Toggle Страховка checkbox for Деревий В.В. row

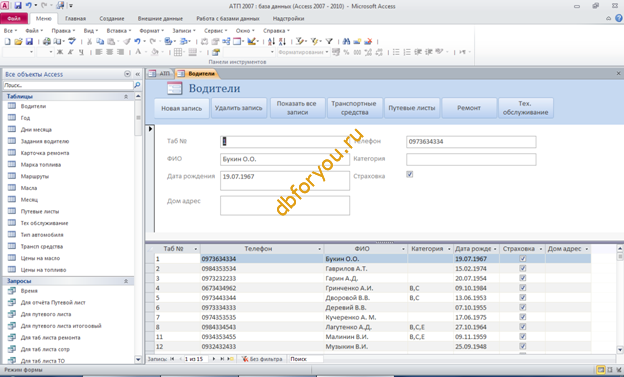click(523, 307)
